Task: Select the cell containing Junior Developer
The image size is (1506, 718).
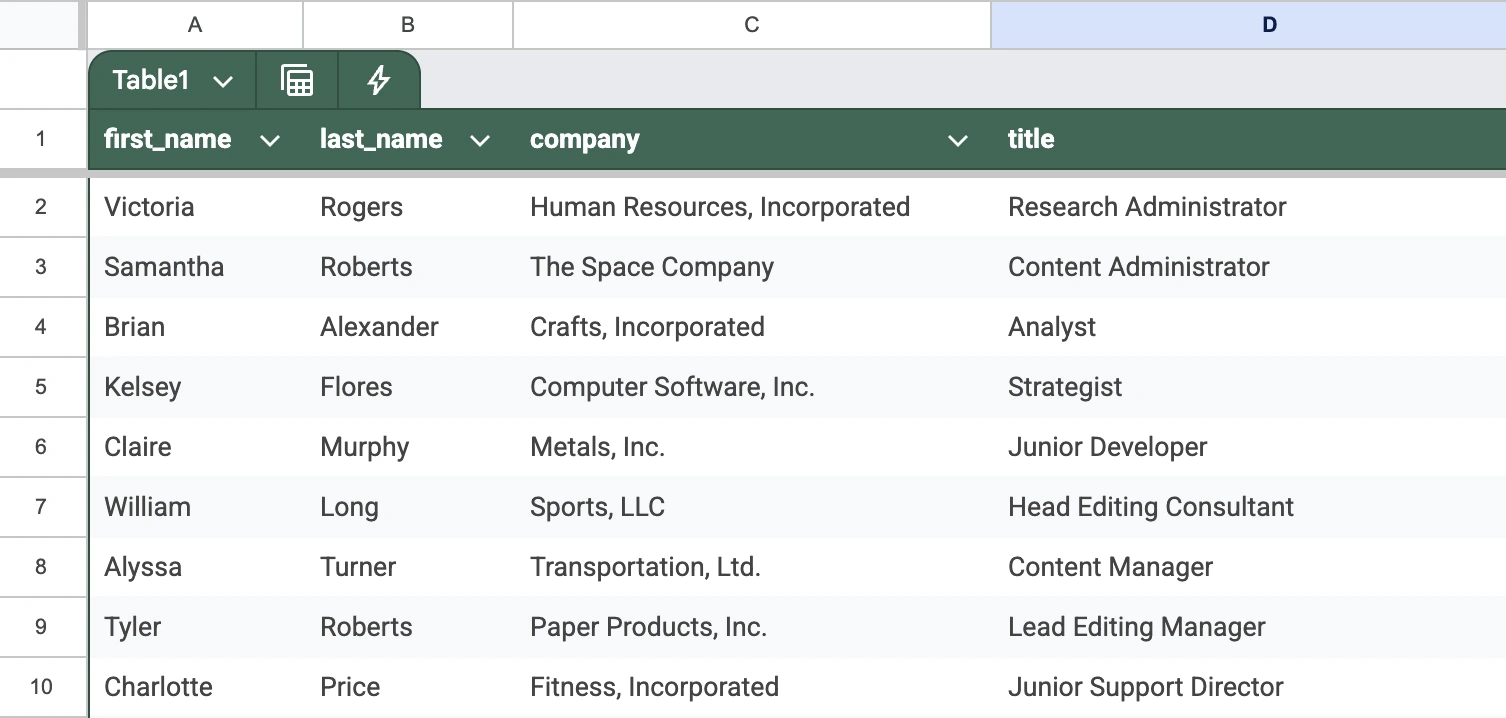Action: [x=1107, y=447]
